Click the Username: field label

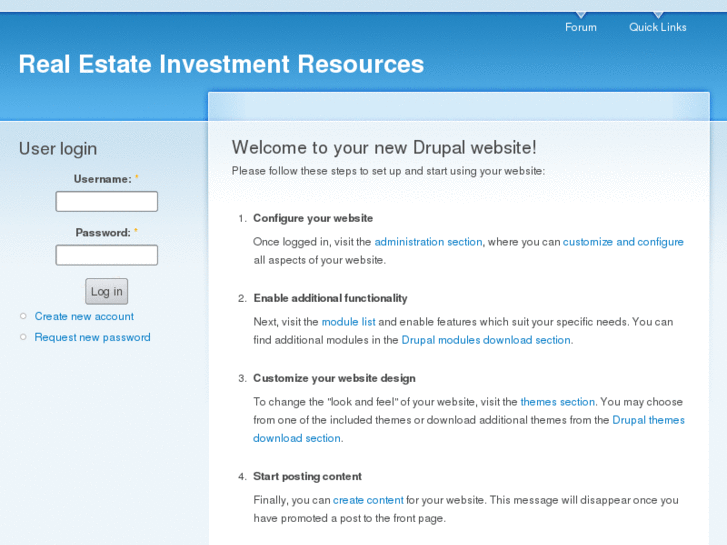point(103,179)
